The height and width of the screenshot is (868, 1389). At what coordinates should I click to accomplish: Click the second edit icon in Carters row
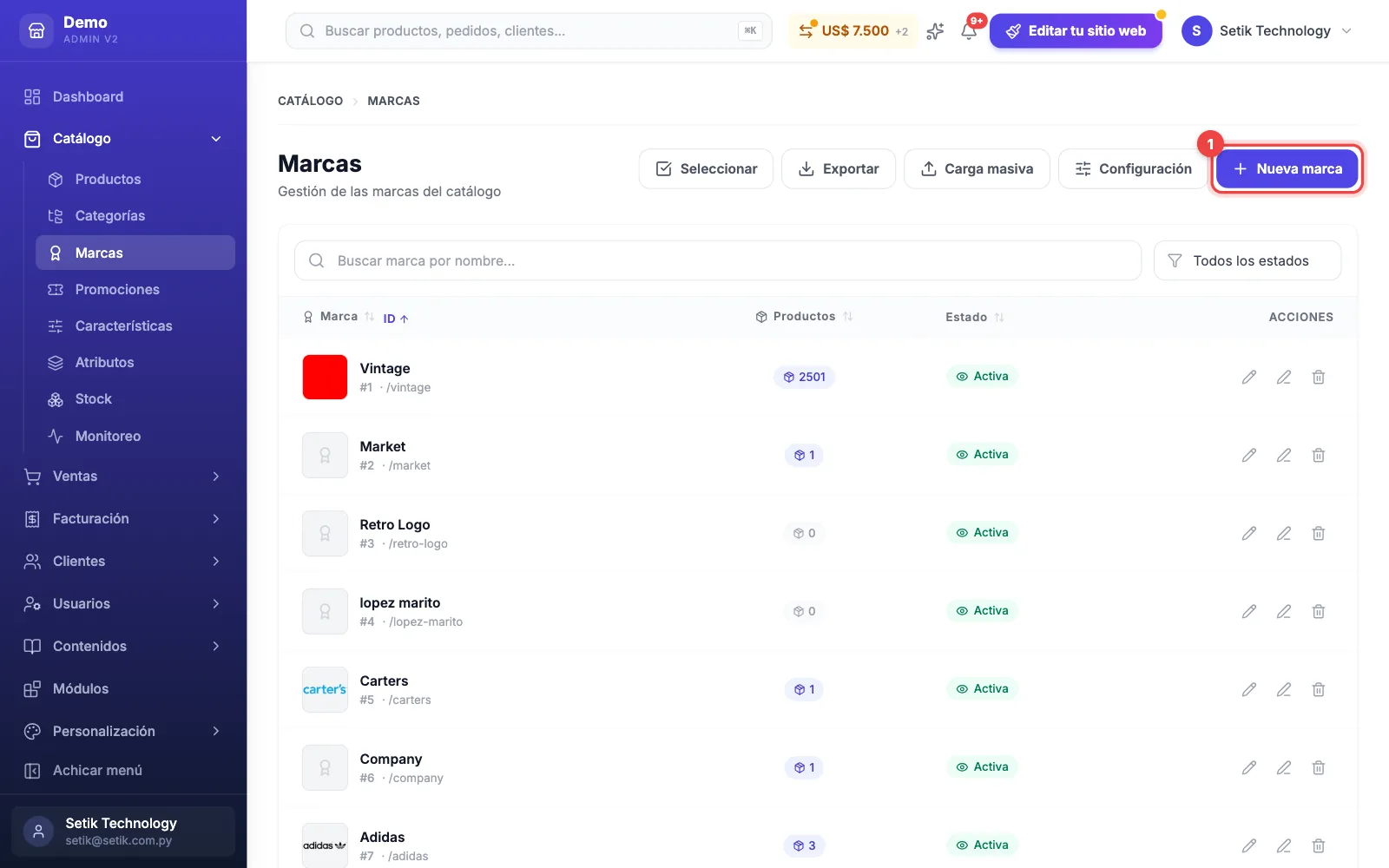1283,689
